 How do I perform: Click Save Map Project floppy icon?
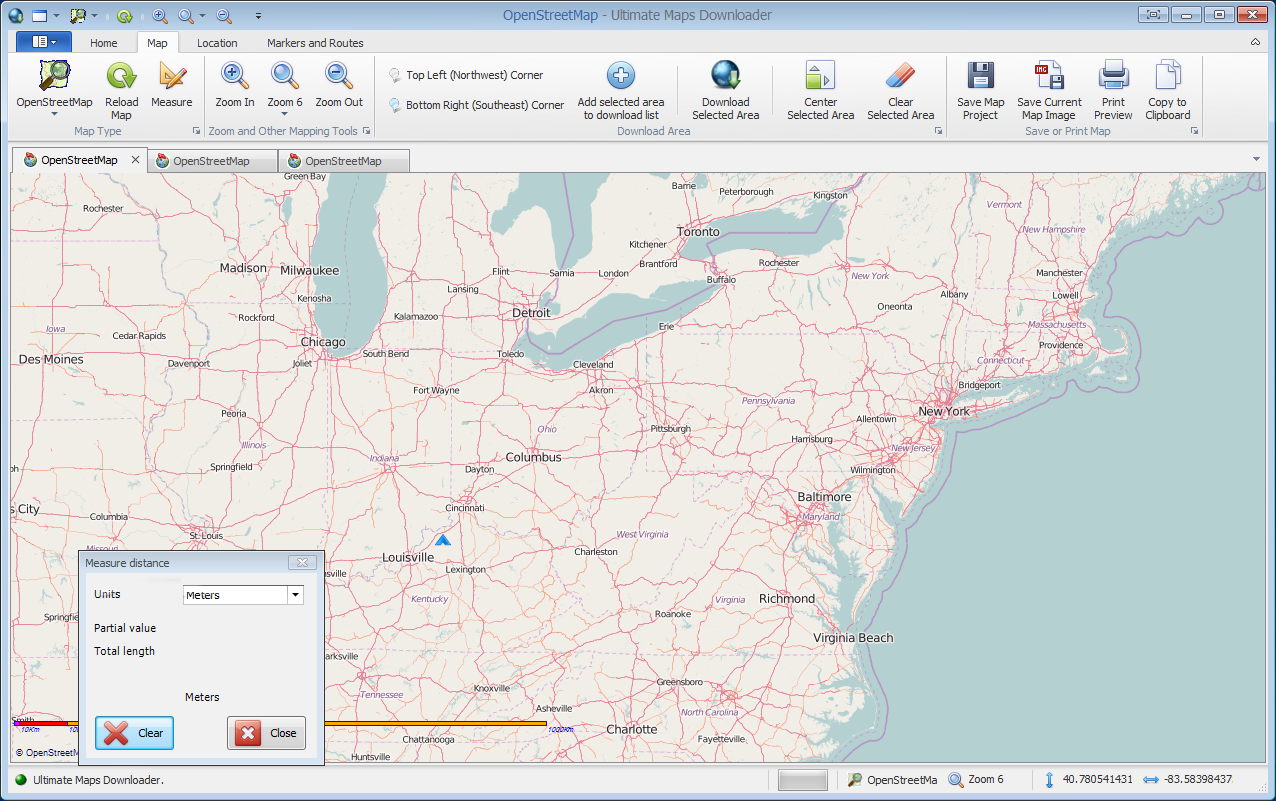click(980, 77)
